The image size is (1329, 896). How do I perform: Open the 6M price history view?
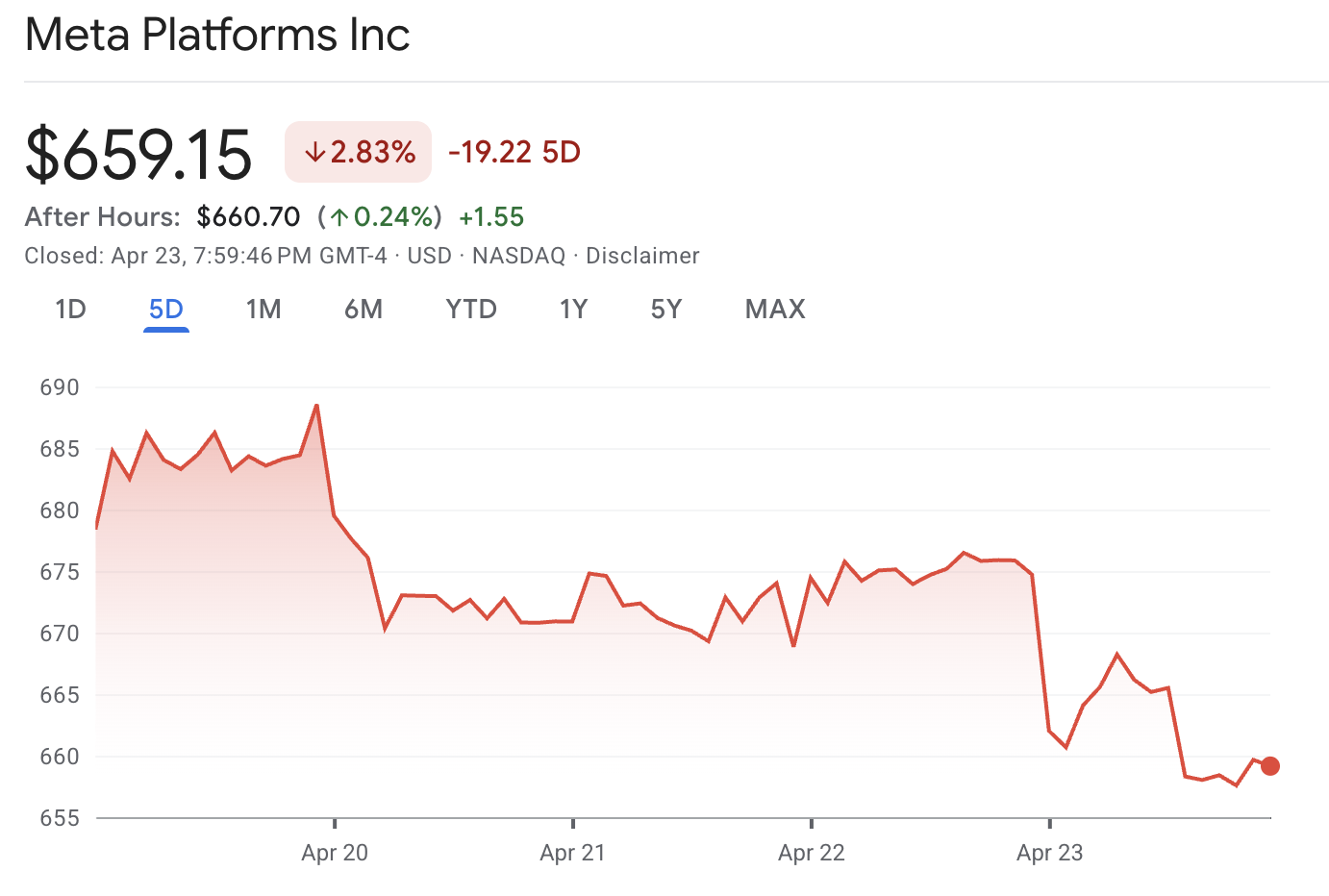pyautogui.click(x=364, y=309)
